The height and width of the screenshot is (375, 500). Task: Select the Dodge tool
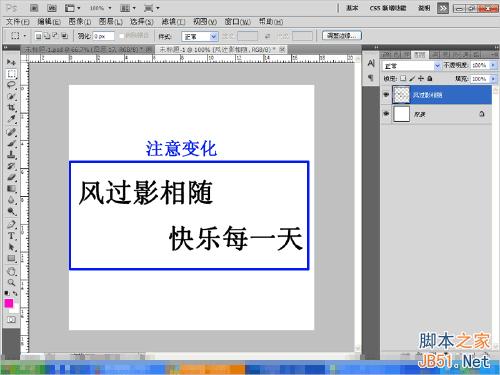point(11,211)
